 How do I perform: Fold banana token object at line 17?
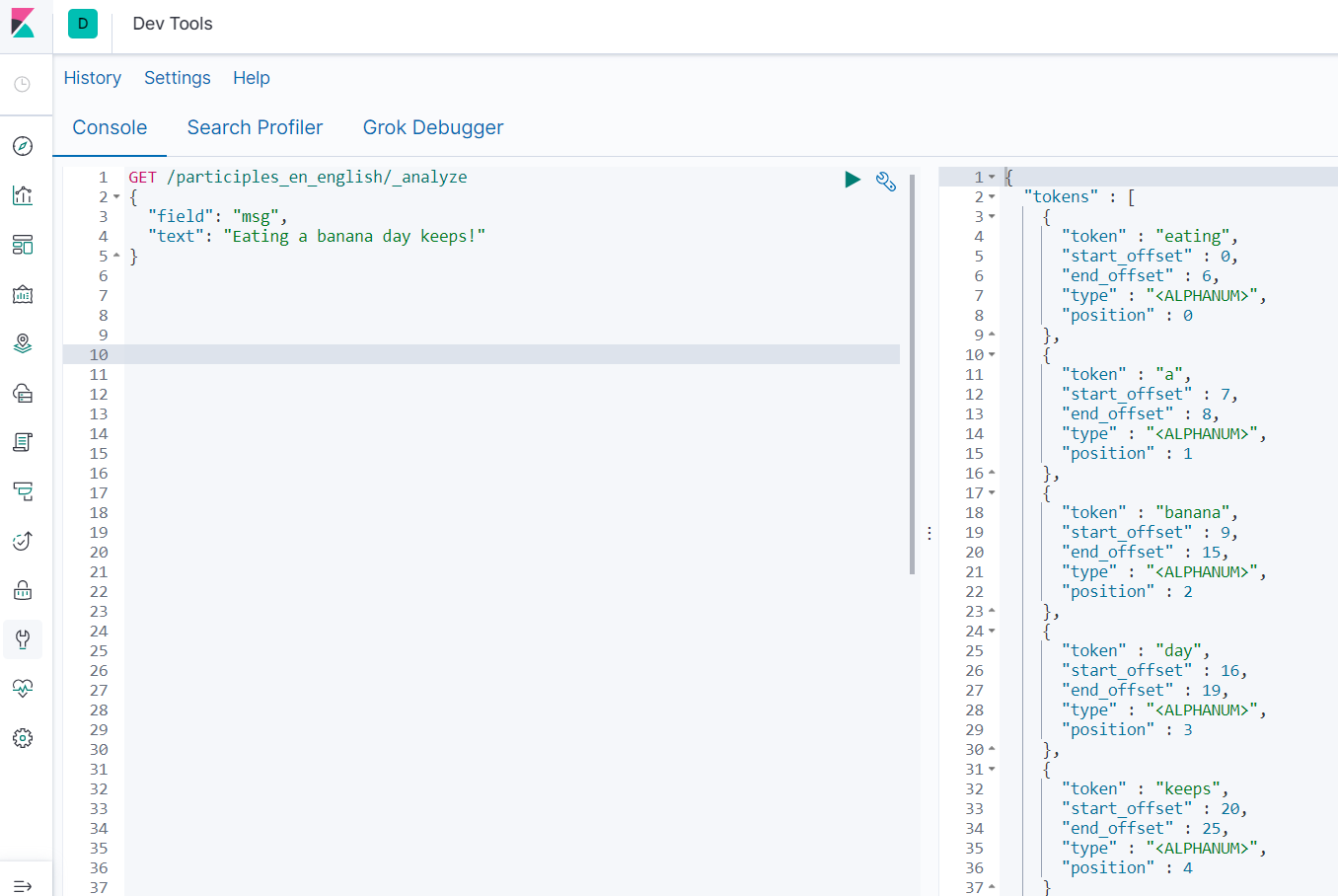pyautogui.click(x=992, y=493)
